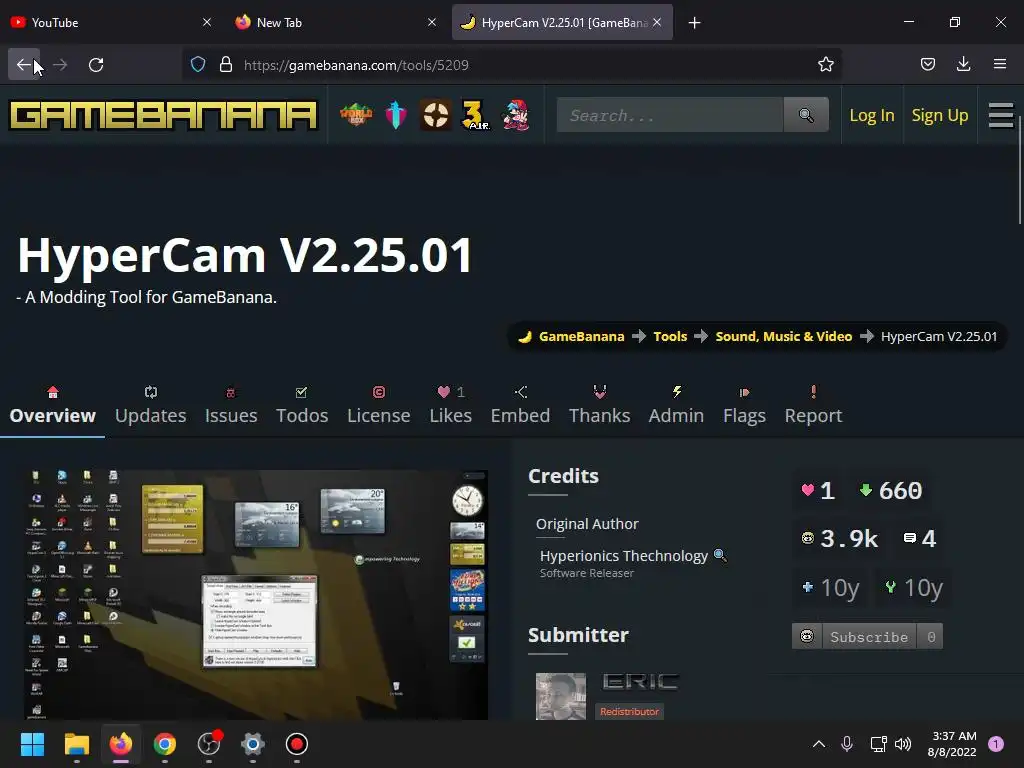This screenshot has width=1024, height=768.
Task: Click the Sign Up link
Action: pos(940,116)
